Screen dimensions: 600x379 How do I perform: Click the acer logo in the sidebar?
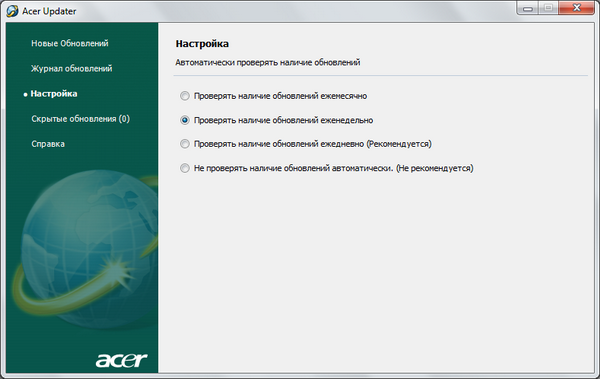(x=121, y=360)
